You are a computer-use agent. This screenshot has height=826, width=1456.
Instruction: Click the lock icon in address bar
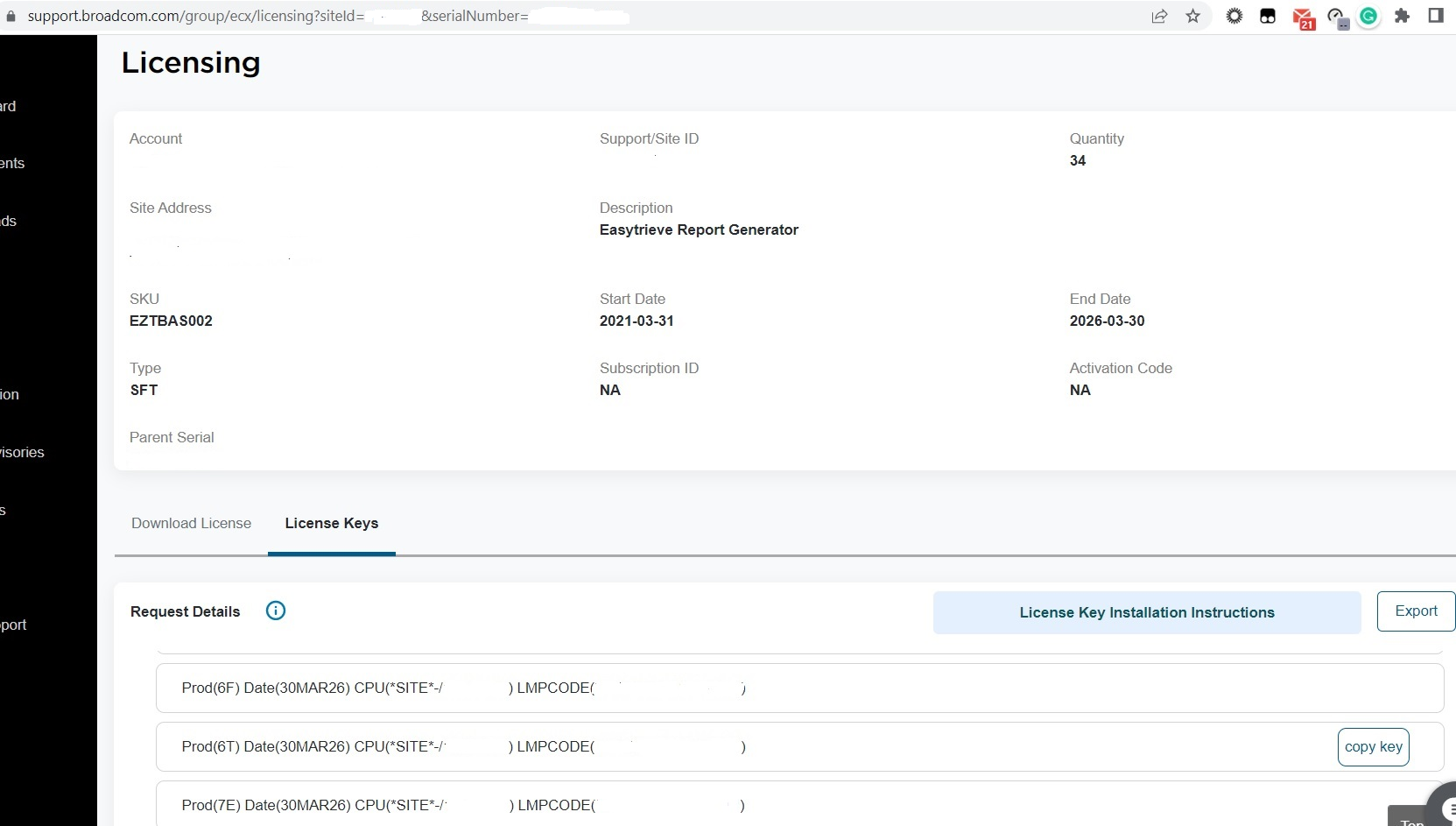[x=11, y=16]
